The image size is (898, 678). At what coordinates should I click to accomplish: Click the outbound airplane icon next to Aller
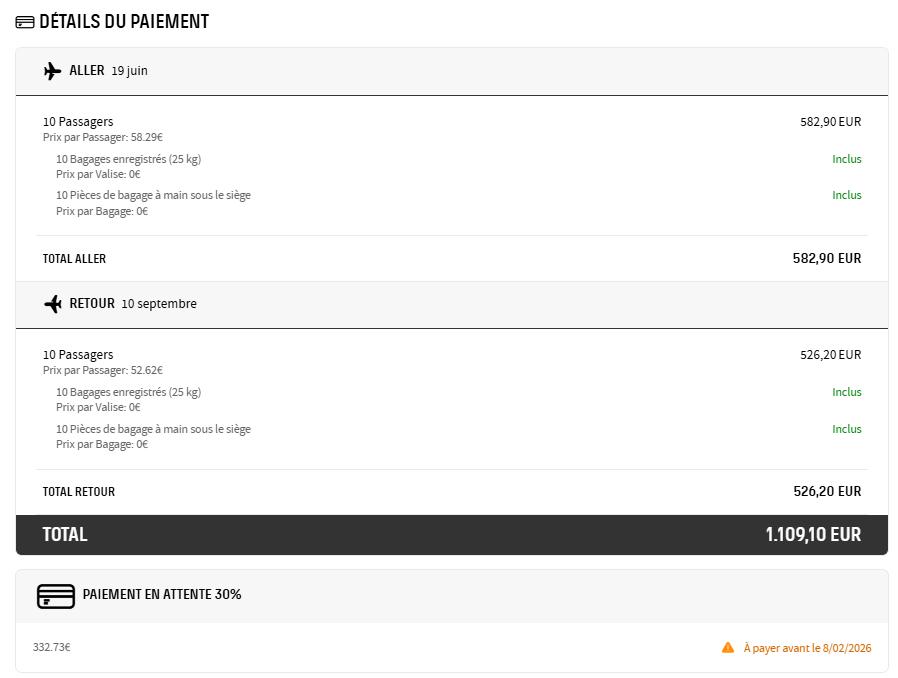(53, 71)
